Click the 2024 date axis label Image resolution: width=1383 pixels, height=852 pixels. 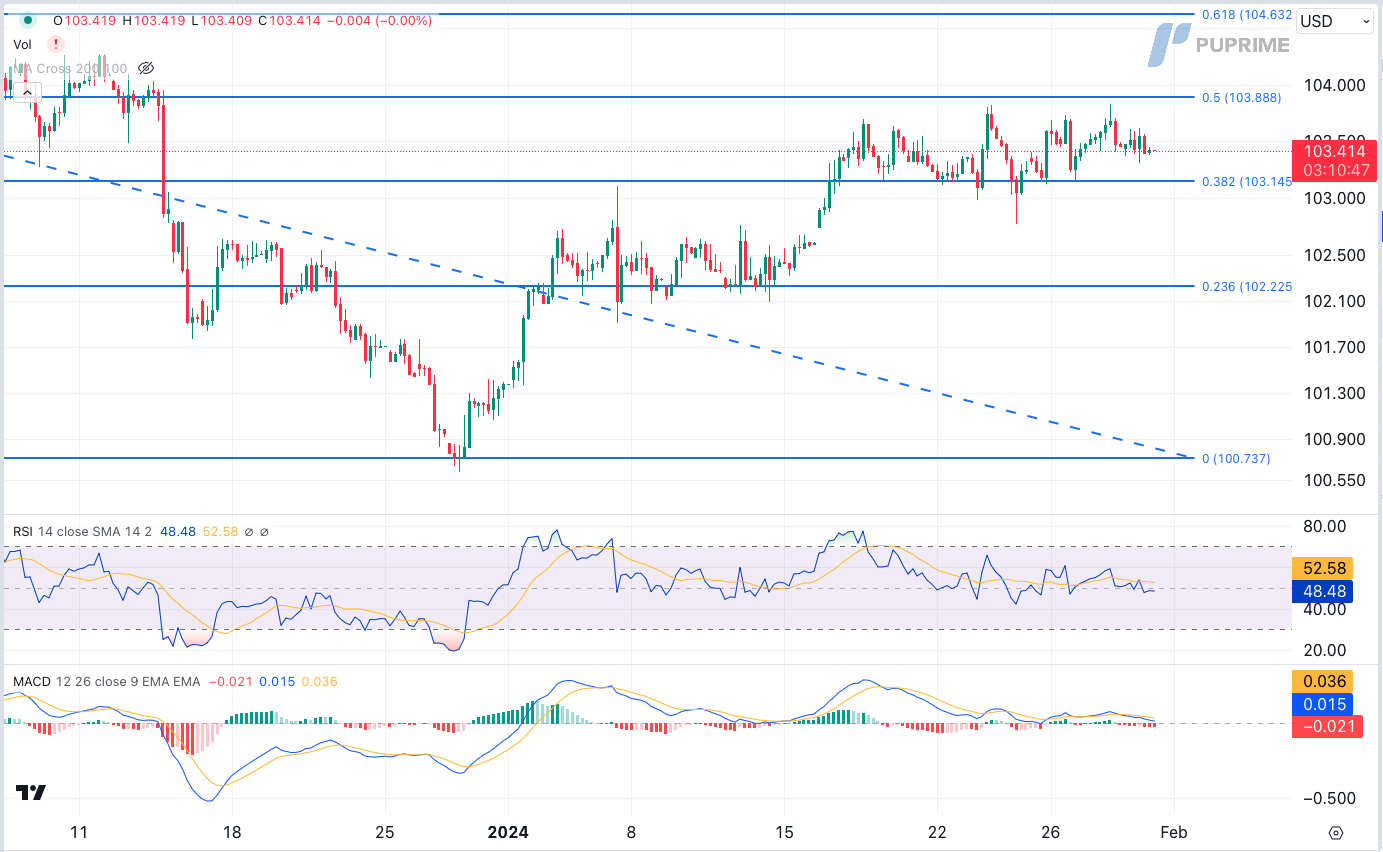point(509,833)
